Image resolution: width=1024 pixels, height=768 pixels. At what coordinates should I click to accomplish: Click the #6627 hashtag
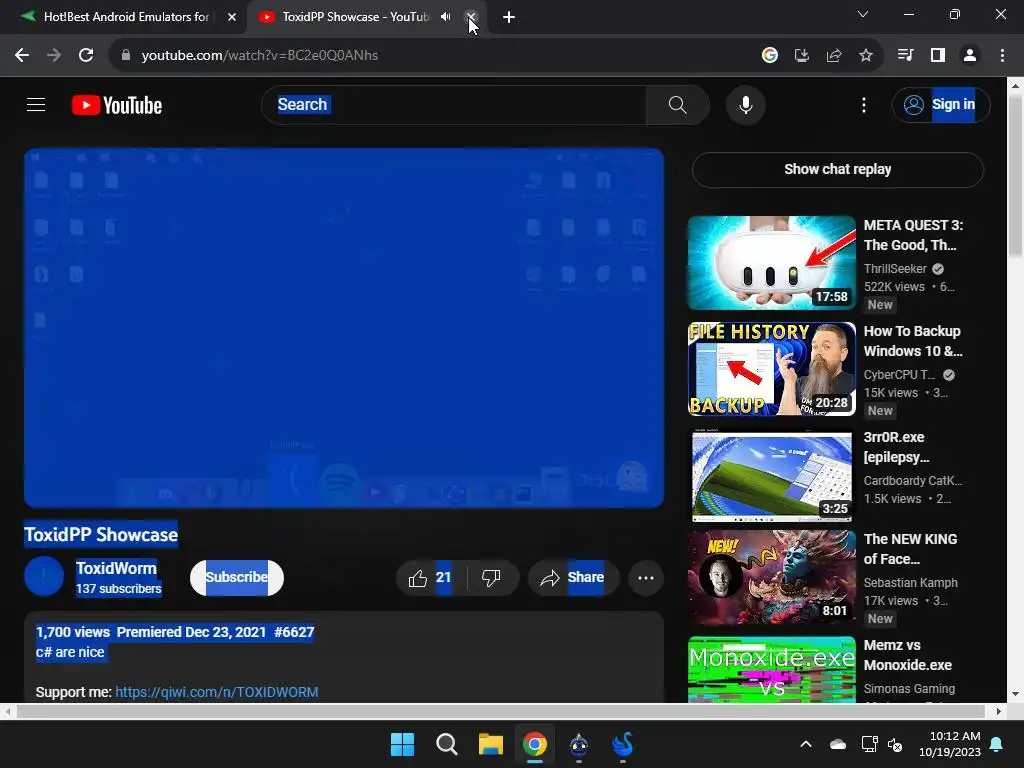(x=294, y=632)
